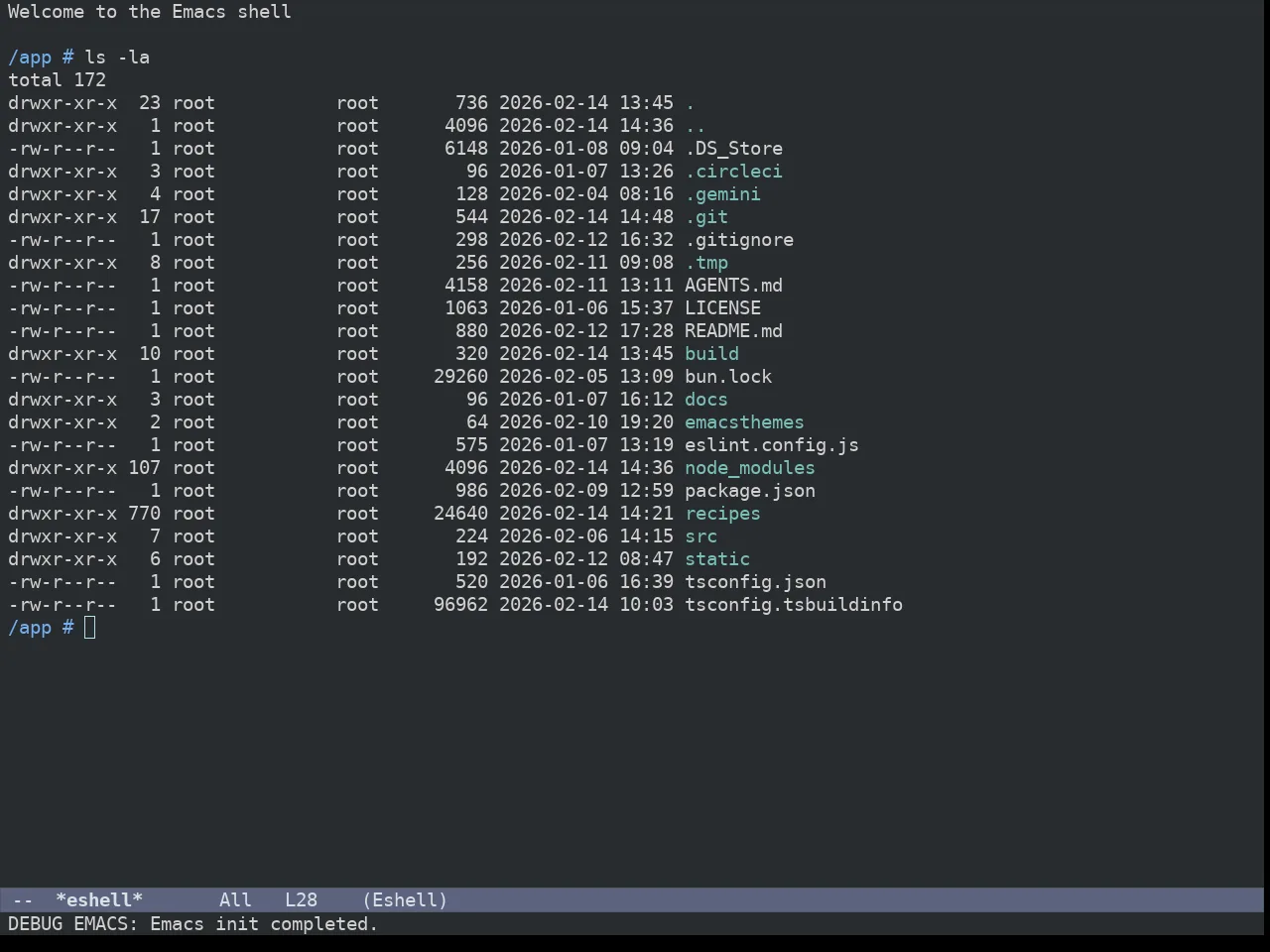This screenshot has height=952, width=1270.
Task: Click the README.md file name
Action: (x=733, y=331)
